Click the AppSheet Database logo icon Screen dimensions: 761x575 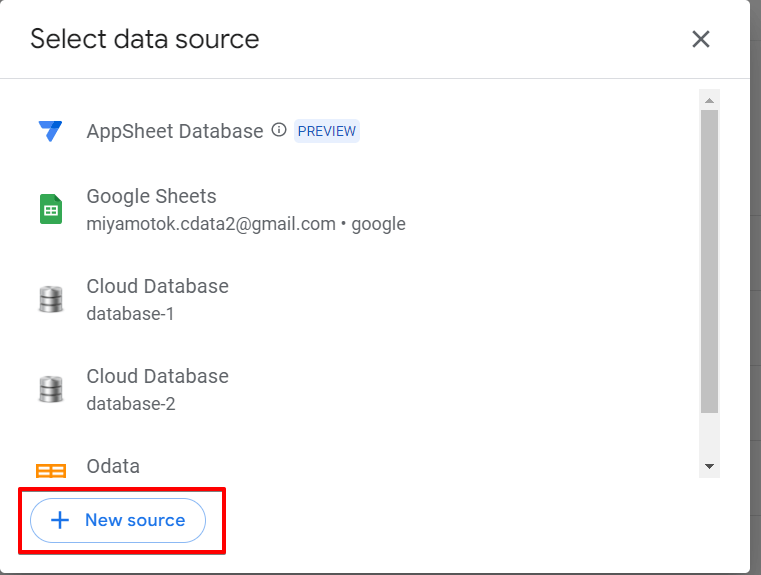coord(50,131)
